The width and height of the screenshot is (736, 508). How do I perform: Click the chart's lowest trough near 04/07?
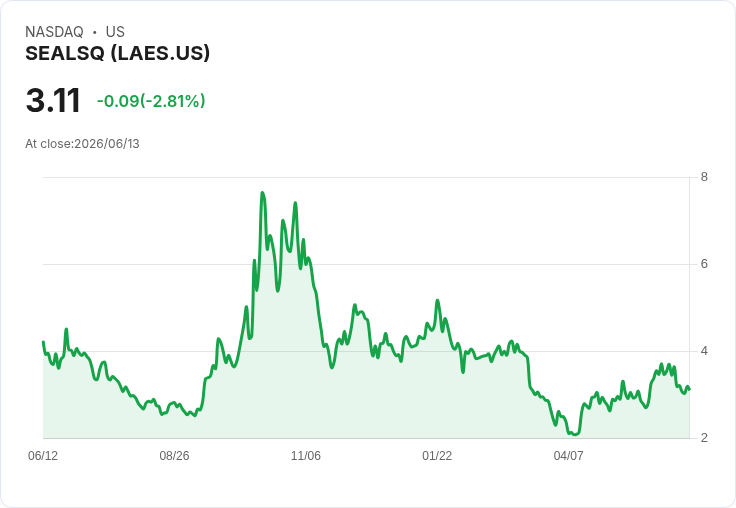click(575, 434)
